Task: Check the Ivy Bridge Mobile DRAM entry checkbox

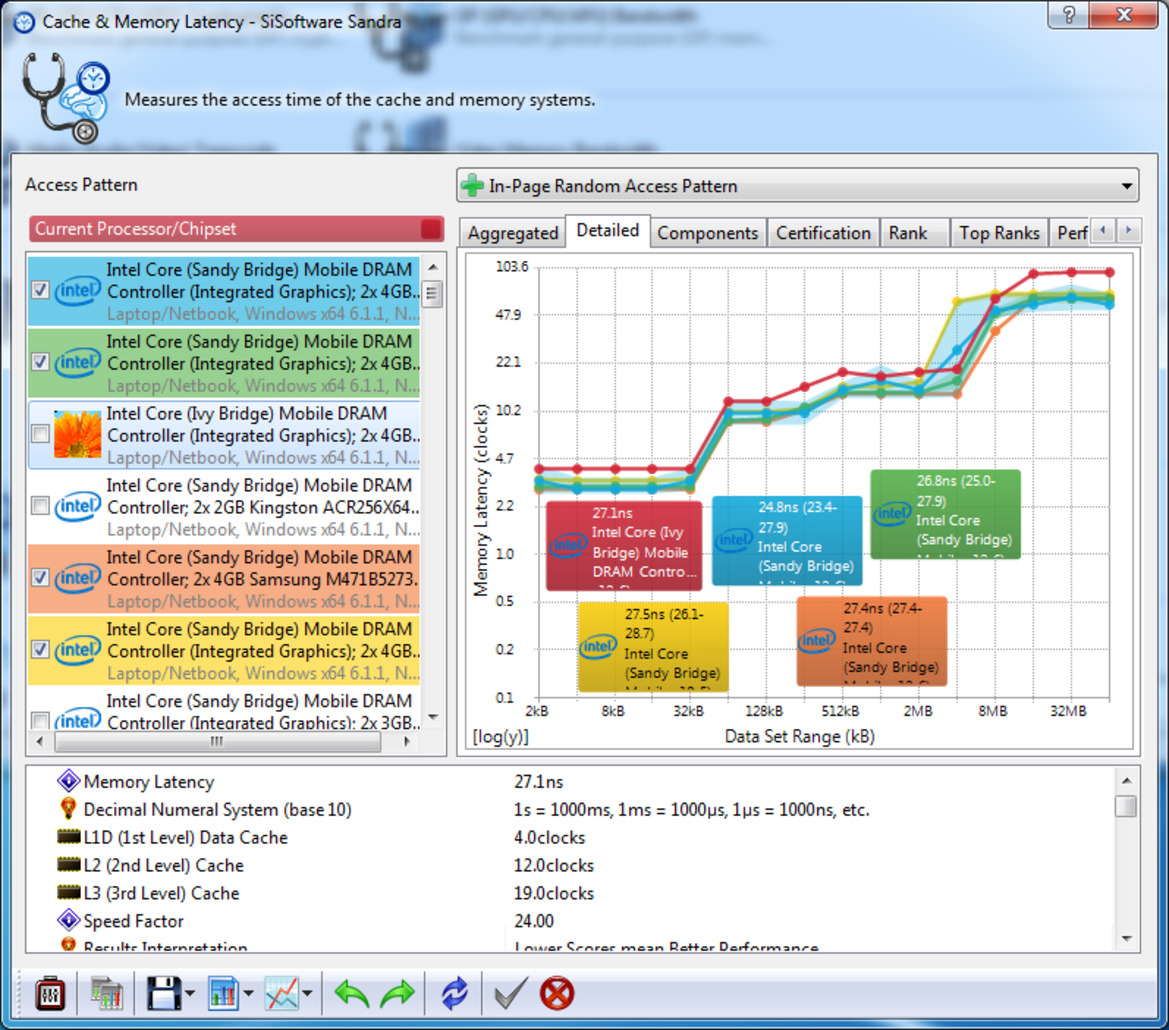Action: 40,434
